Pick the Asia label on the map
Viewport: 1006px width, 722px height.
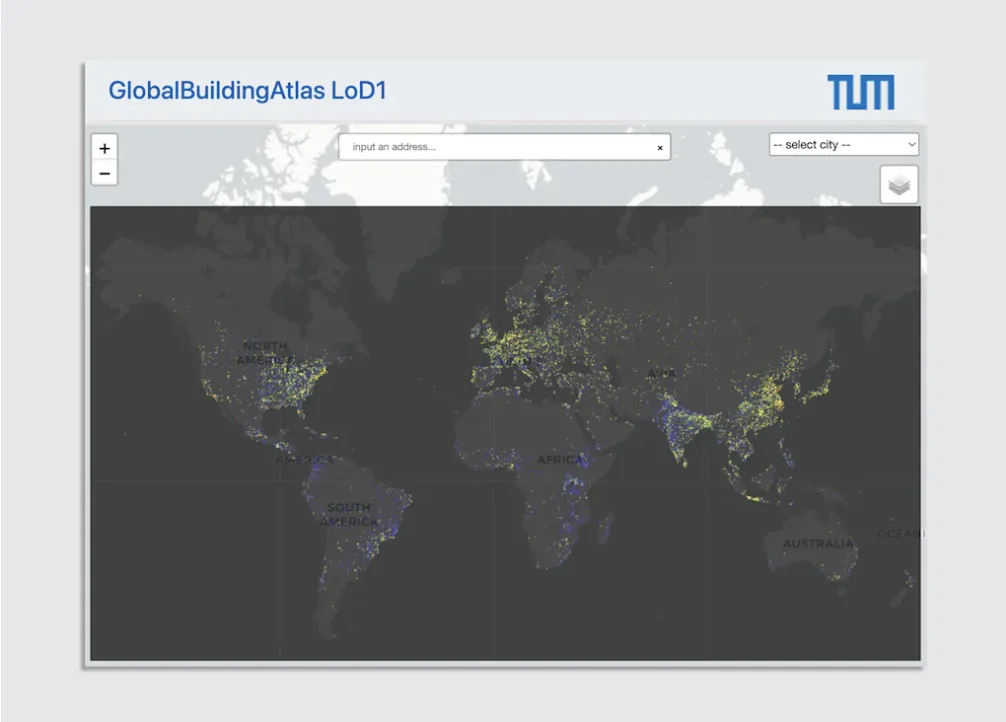[661, 374]
